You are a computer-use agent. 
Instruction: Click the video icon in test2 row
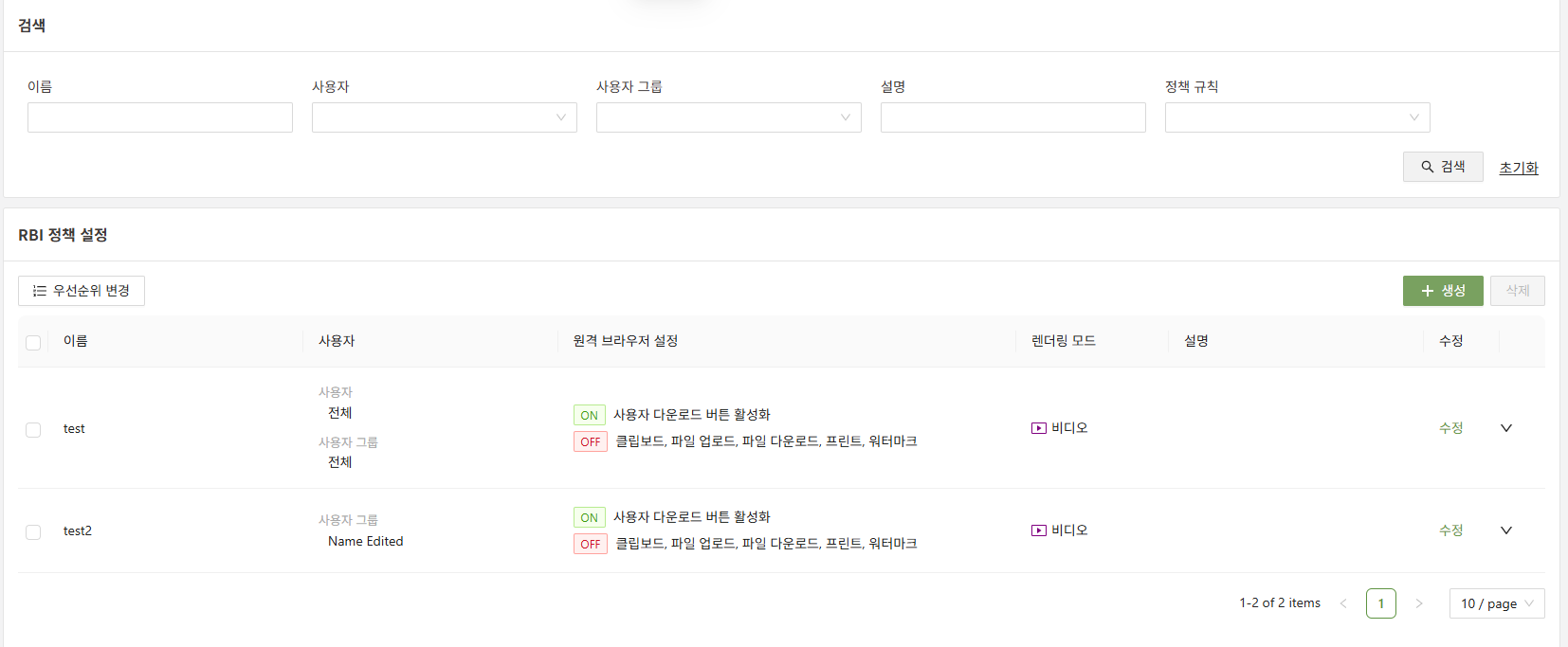click(1039, 530)
